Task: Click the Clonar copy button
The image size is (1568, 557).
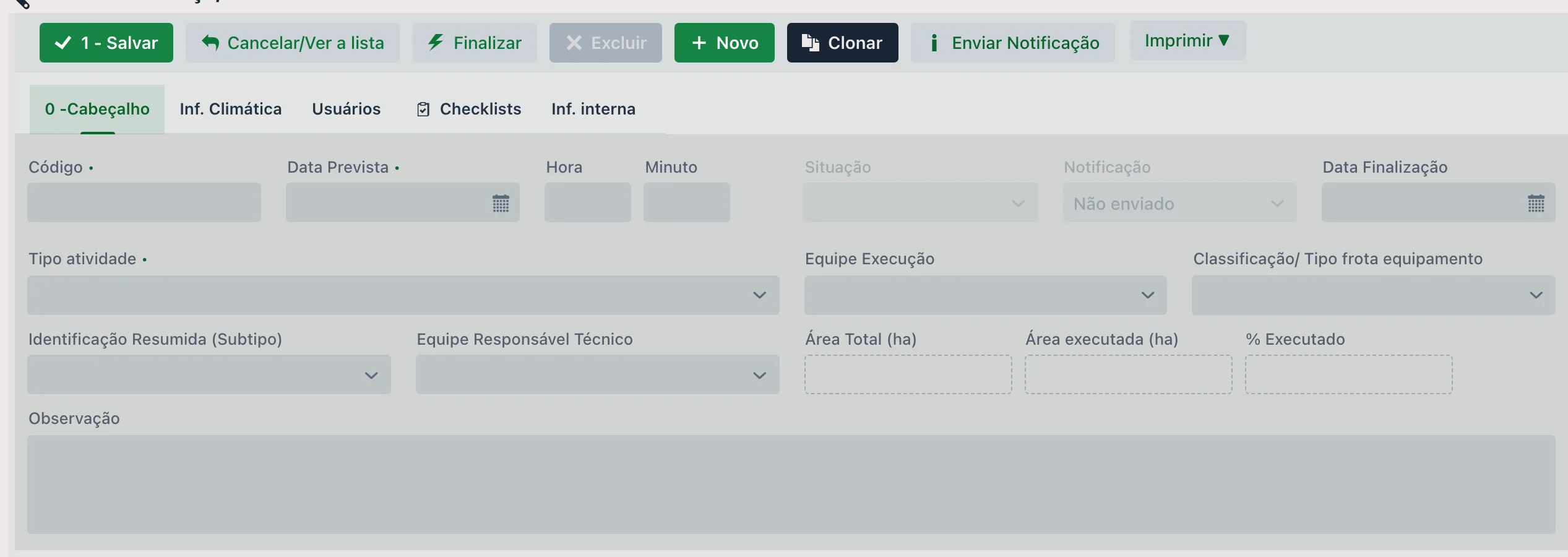Action: click(842, 43)
